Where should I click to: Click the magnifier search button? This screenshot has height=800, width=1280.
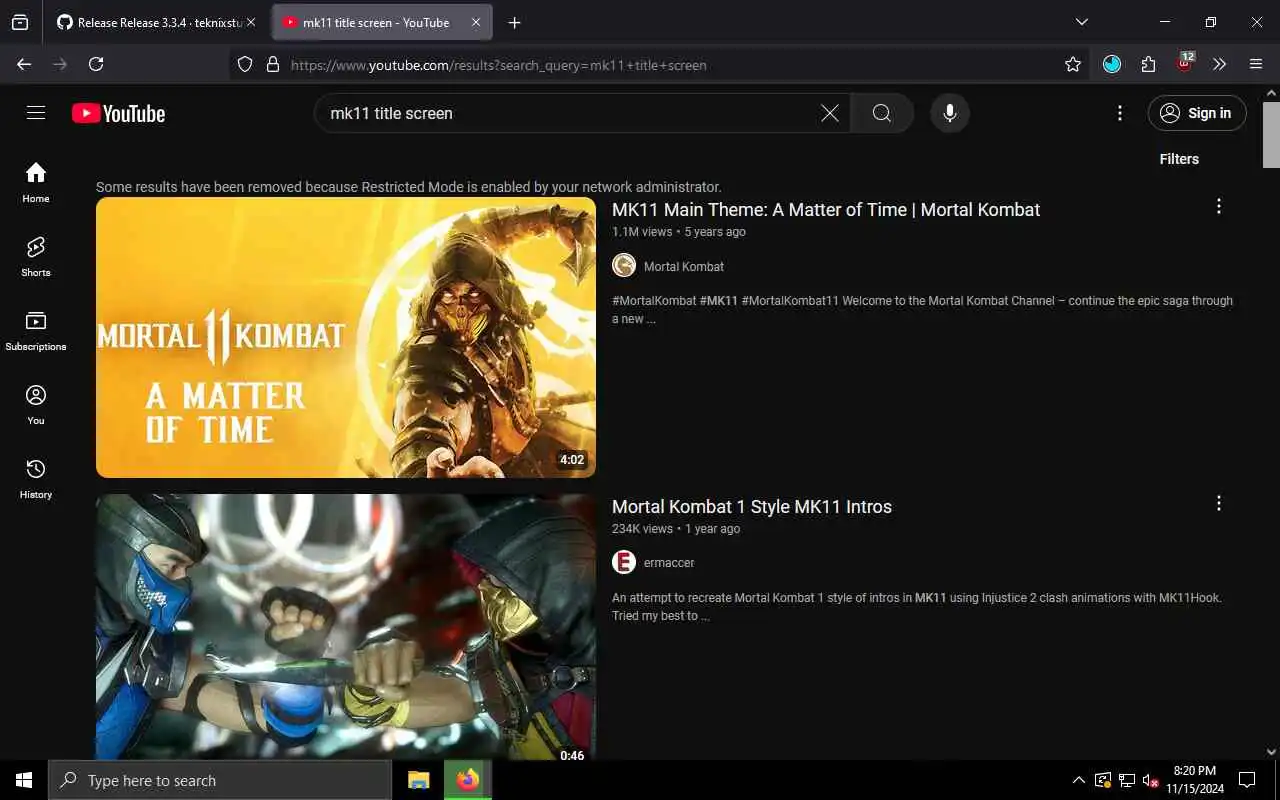881,113
